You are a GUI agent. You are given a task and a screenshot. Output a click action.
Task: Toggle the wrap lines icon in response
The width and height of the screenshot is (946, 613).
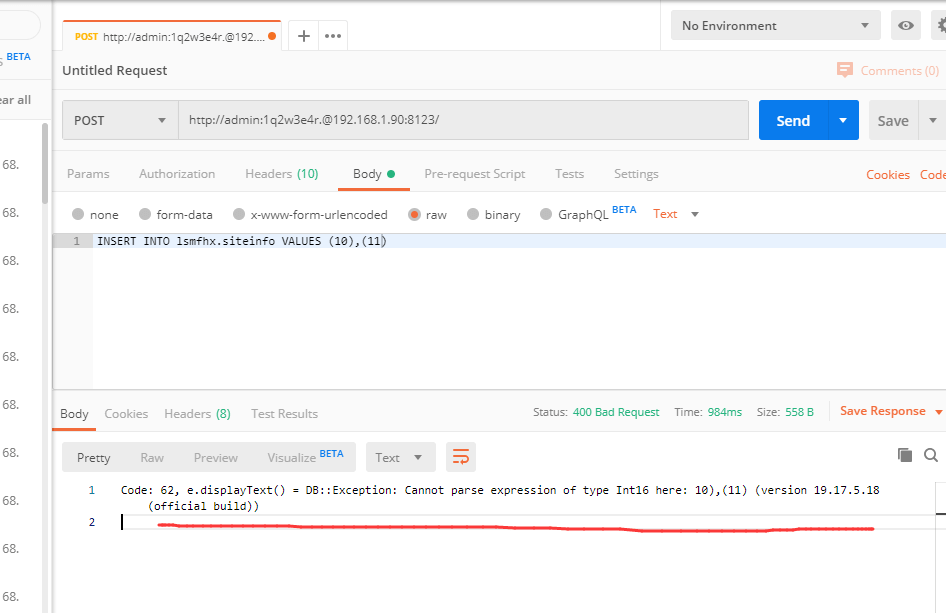tap(461, 457)
